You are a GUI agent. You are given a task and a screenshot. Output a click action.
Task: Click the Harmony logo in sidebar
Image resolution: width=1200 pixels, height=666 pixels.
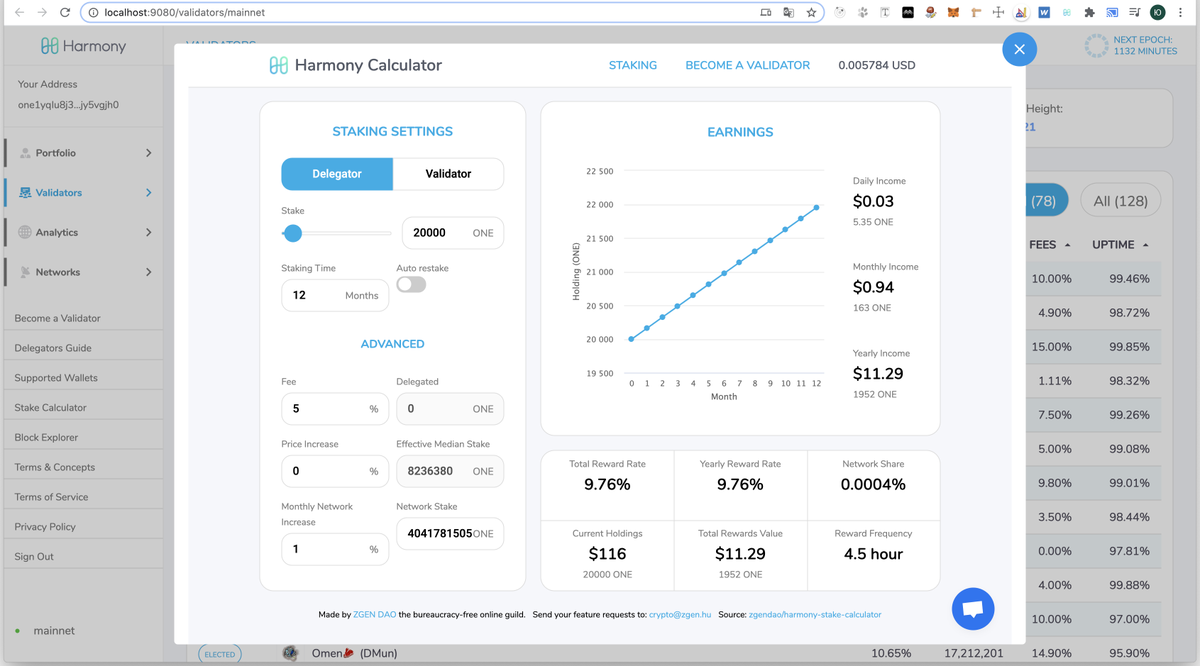click(x=83, y=46)
